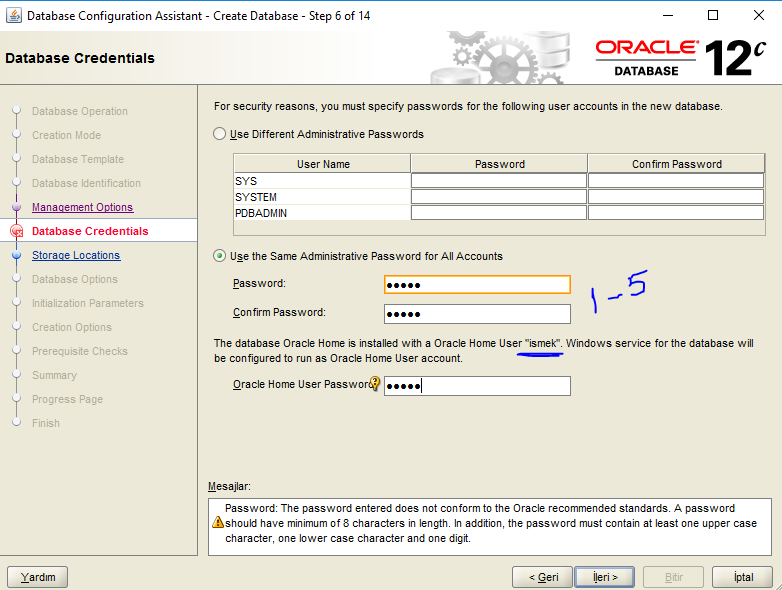Screen dimensions: 782x590
Task: Click the Creation Options step
Action: (x=72, y=327)
